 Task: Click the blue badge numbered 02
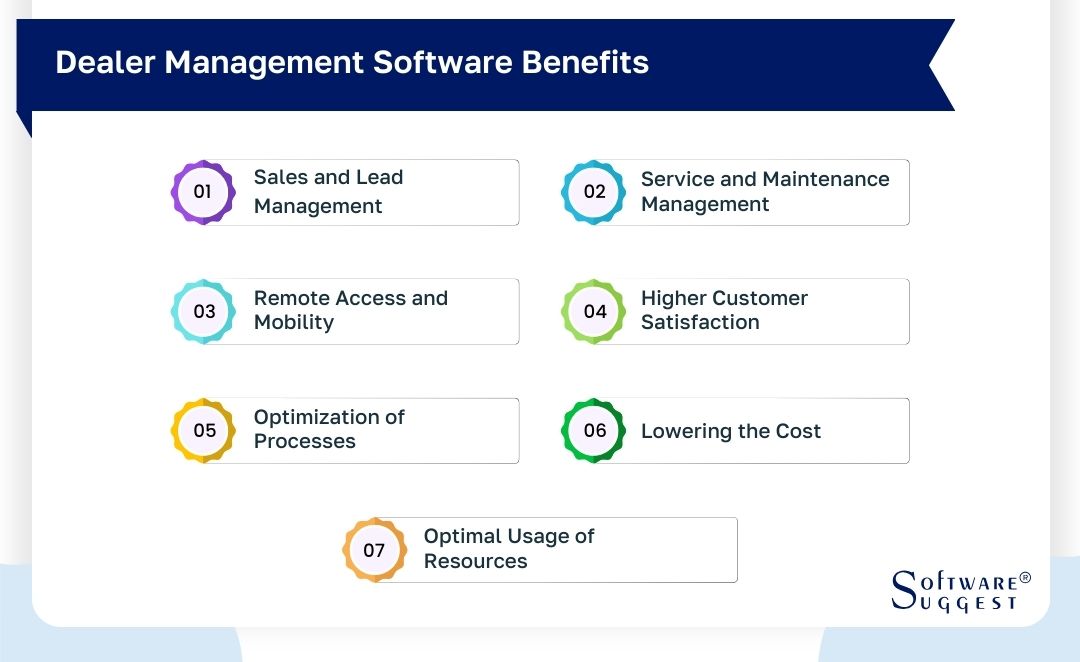tap(594, 191)
